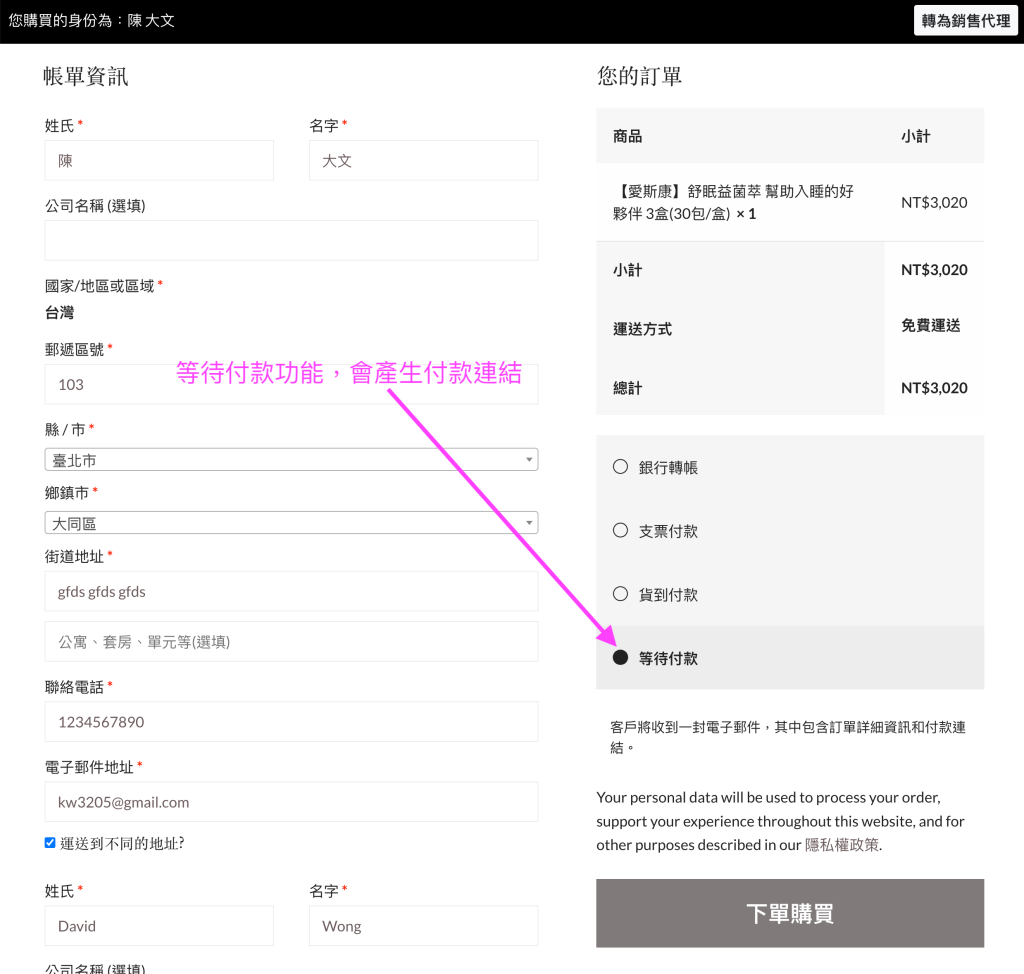Screen dimensions: 1024x974
Task: Focus the billing 公司名稱 input field
Action: [x=291, y=241]
